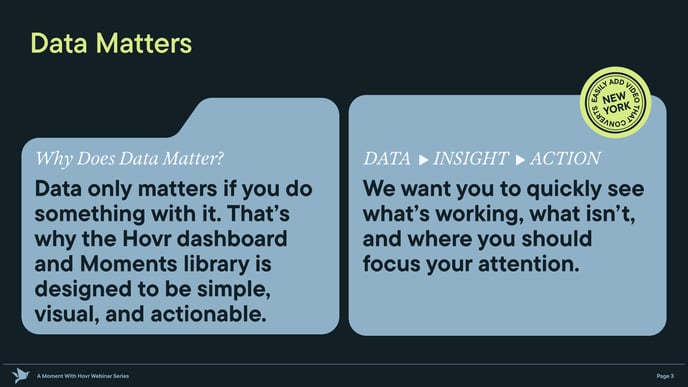The height and width of the screenshot is (387, 688).
Task: Click the word ACTION in the heading
Action: click(x=565, y=159)
